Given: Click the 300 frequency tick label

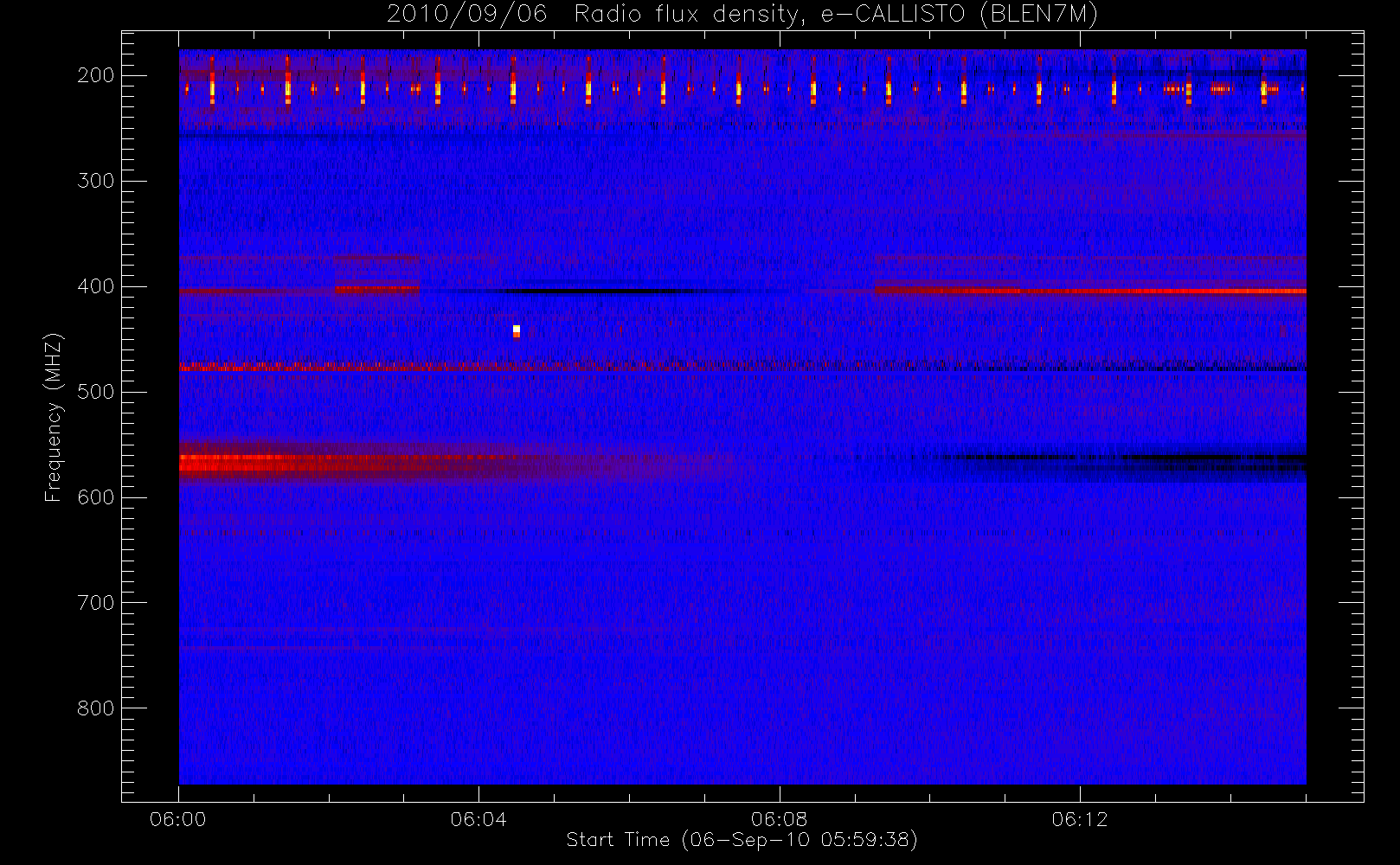Looking at the screenshot, I should click(x=96, y=181).
